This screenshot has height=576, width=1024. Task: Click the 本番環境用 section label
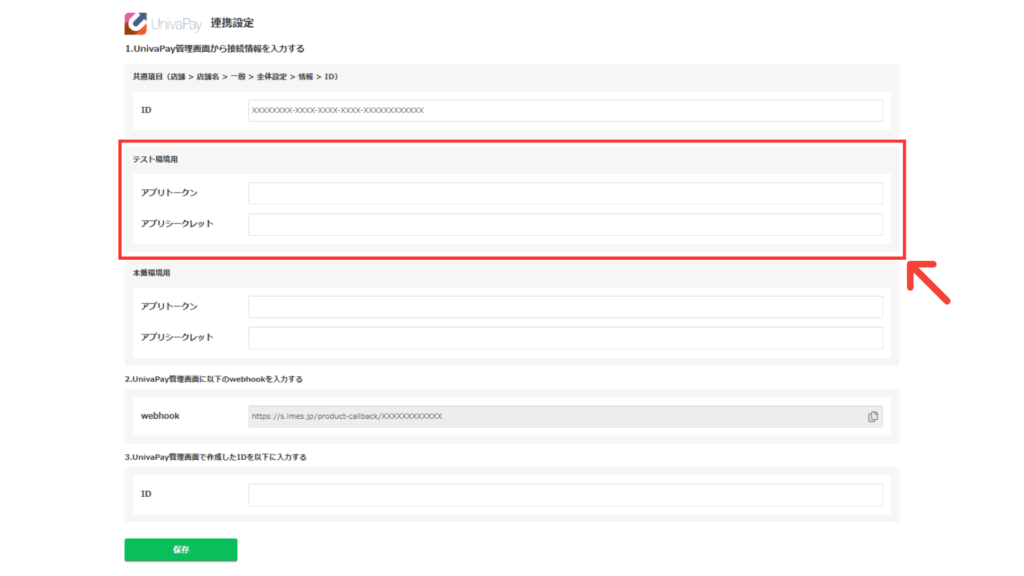point(152,273)
